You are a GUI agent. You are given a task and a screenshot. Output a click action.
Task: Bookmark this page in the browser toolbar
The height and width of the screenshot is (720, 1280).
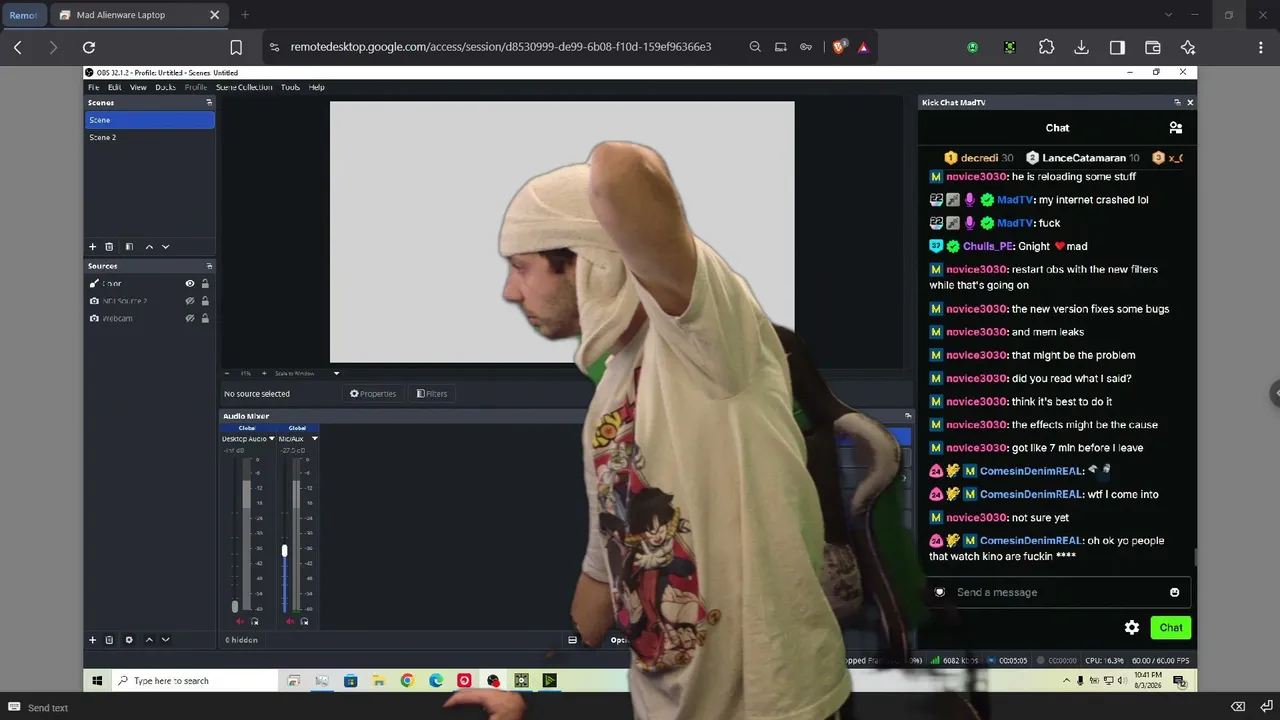236,47
